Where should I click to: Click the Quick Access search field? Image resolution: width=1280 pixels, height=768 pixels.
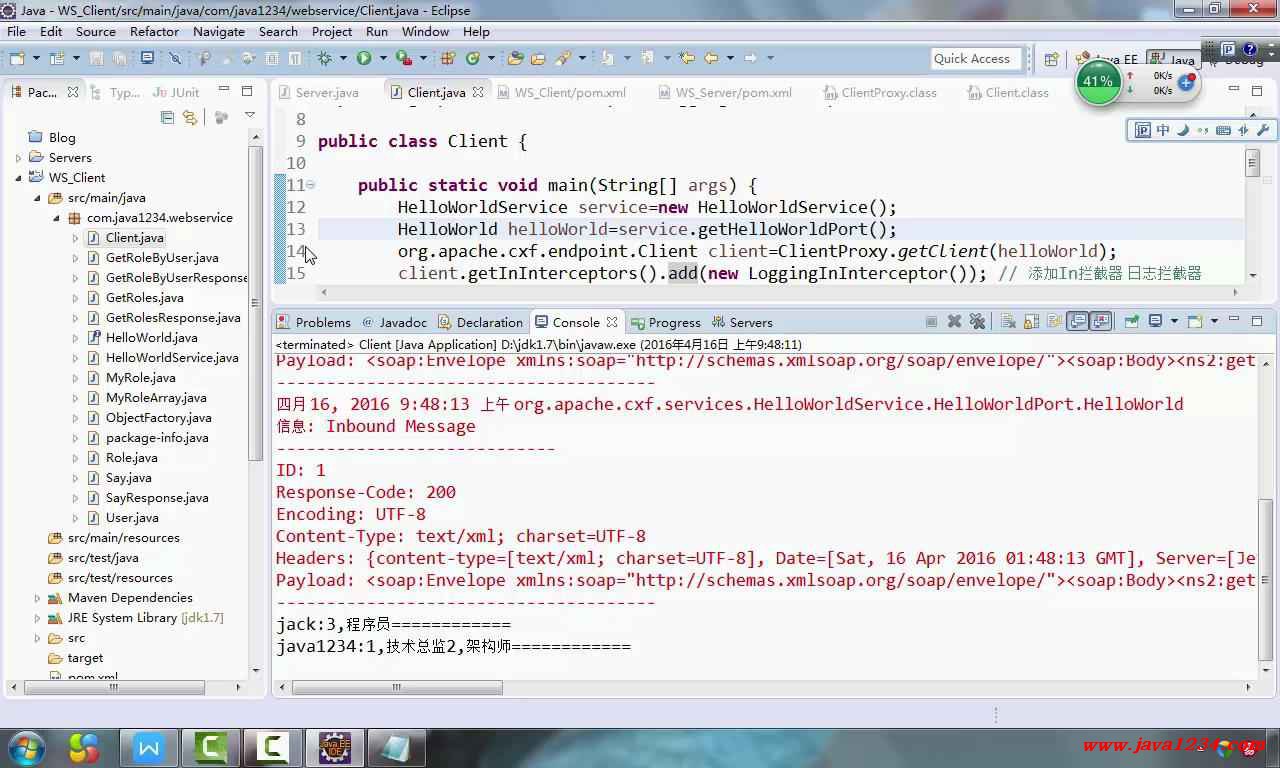[x=975, y=59]
